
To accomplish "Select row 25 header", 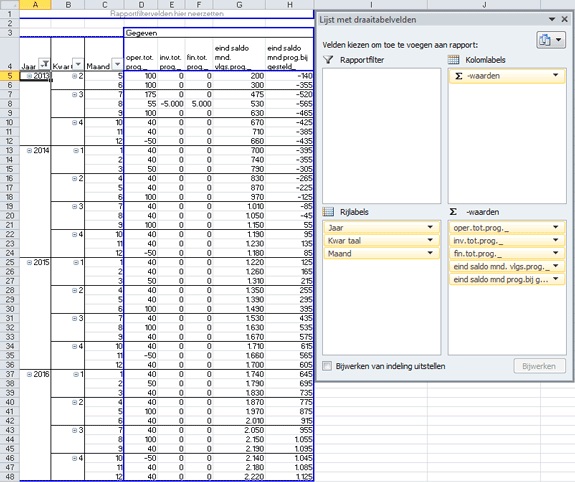I will (10, 262).
